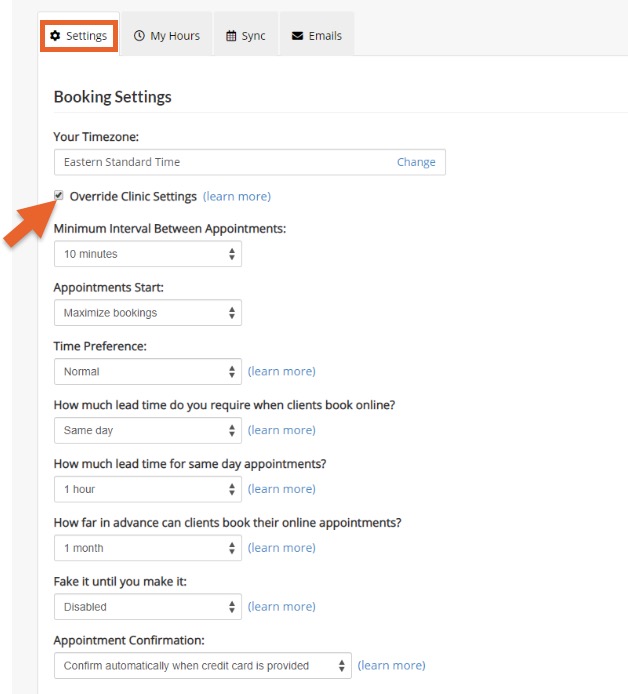Screen dimensions: 628x694
Task: Switch to the Emails tab
Action: click(x=317, y=35)
